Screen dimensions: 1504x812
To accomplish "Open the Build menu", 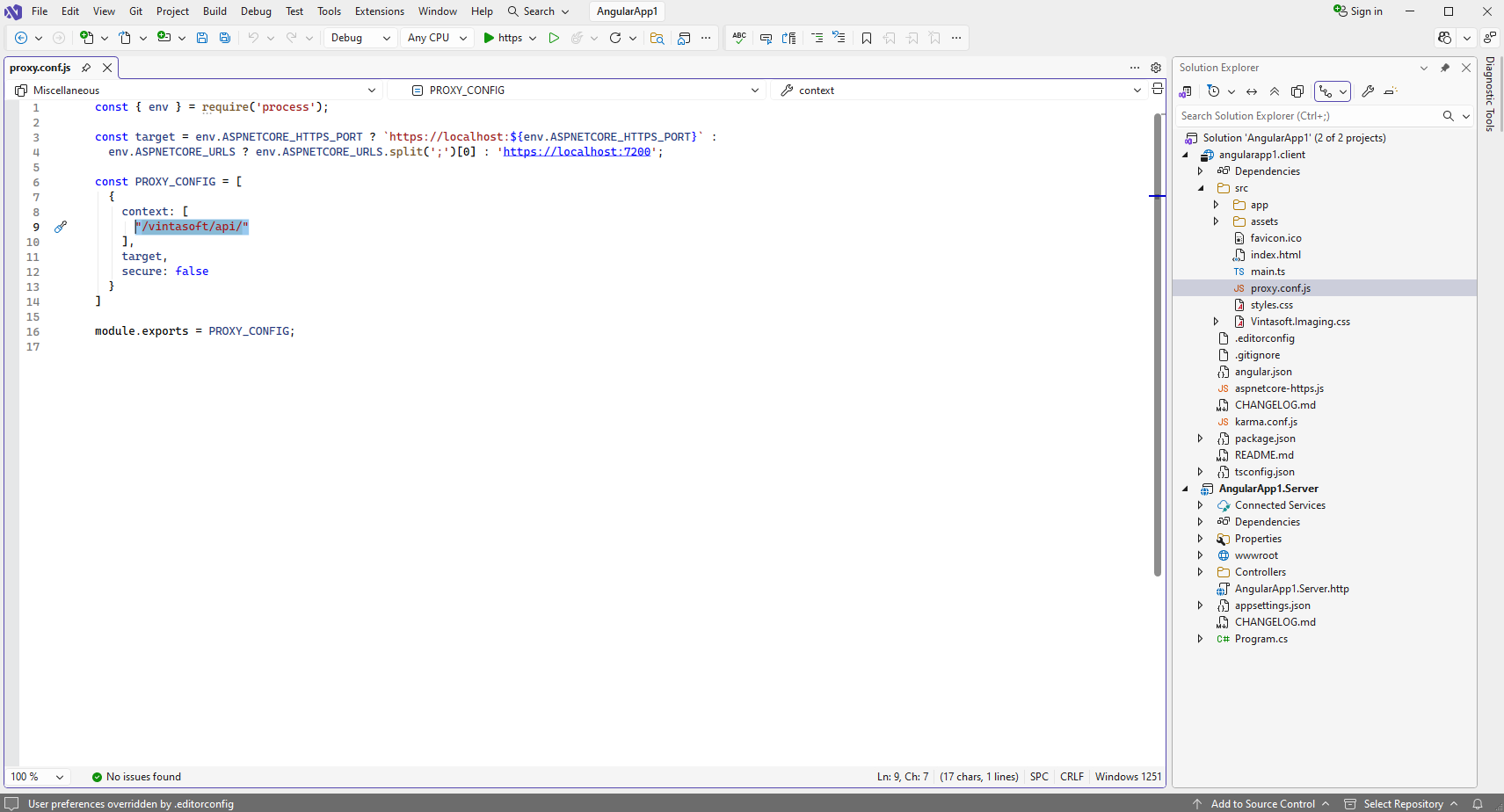I will pyautogui.click(x=214, y=11).
